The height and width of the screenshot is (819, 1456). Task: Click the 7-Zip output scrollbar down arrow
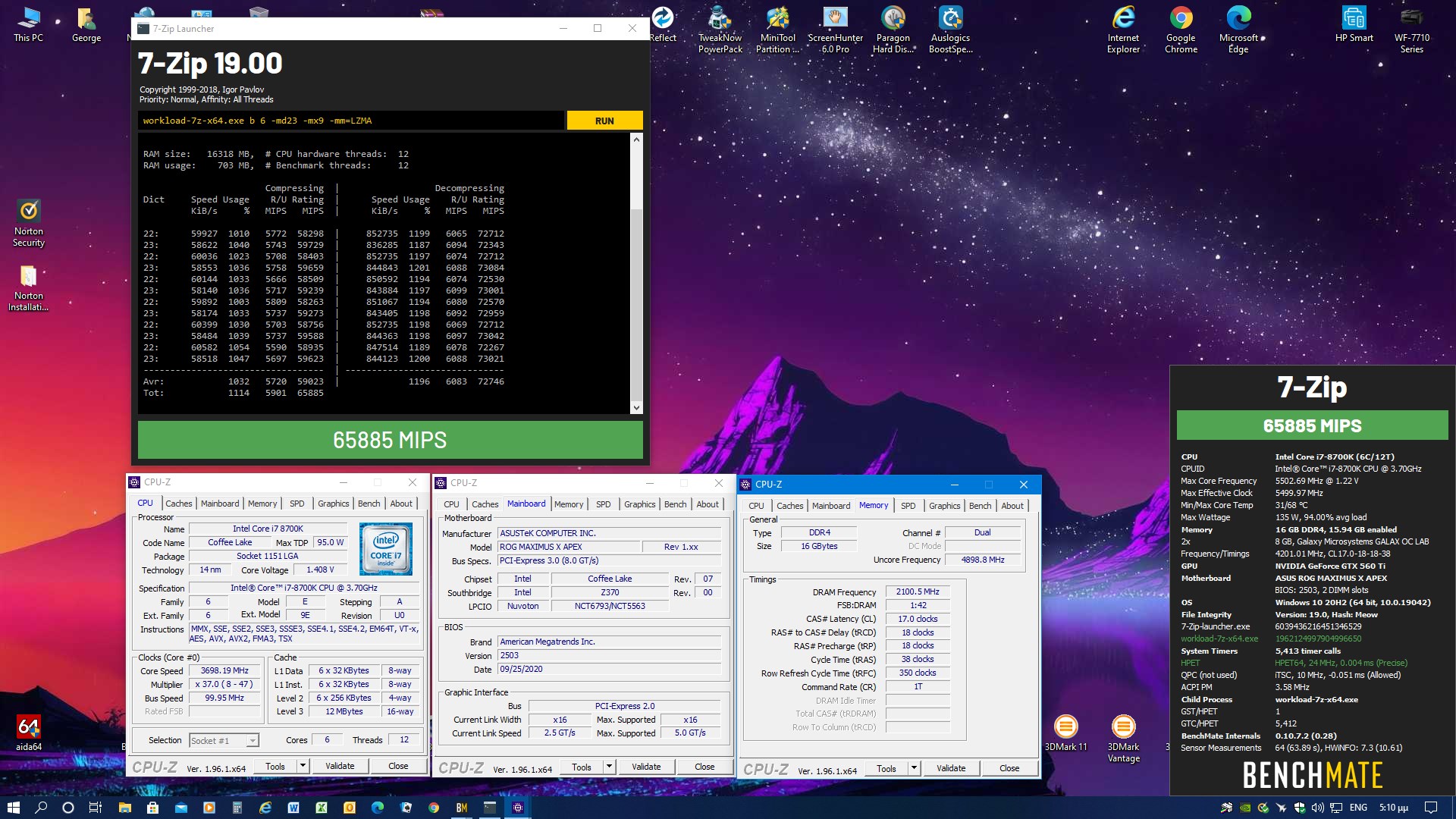636,408
